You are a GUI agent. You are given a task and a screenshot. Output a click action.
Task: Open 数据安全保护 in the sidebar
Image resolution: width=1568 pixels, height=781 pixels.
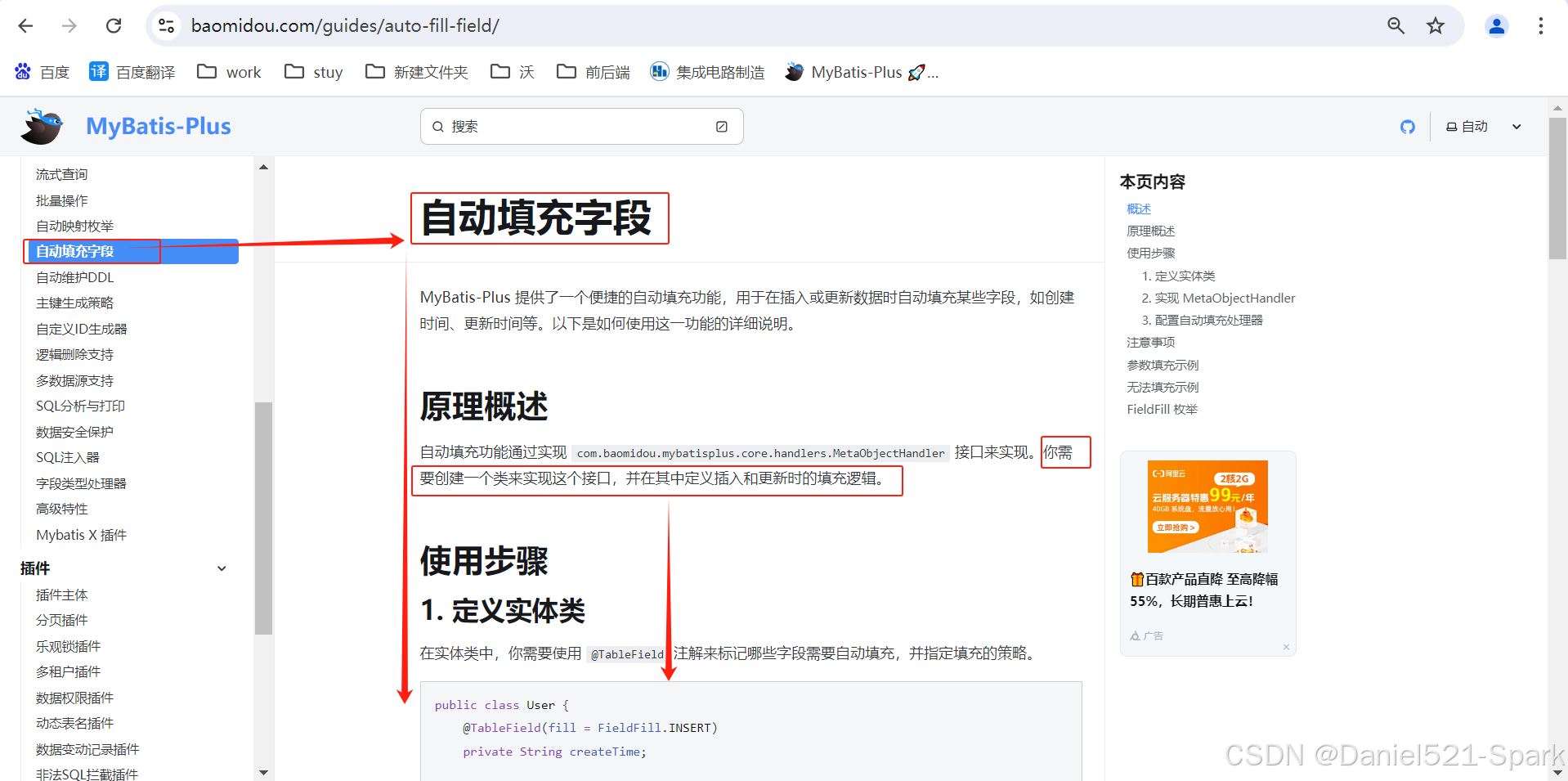75,432
